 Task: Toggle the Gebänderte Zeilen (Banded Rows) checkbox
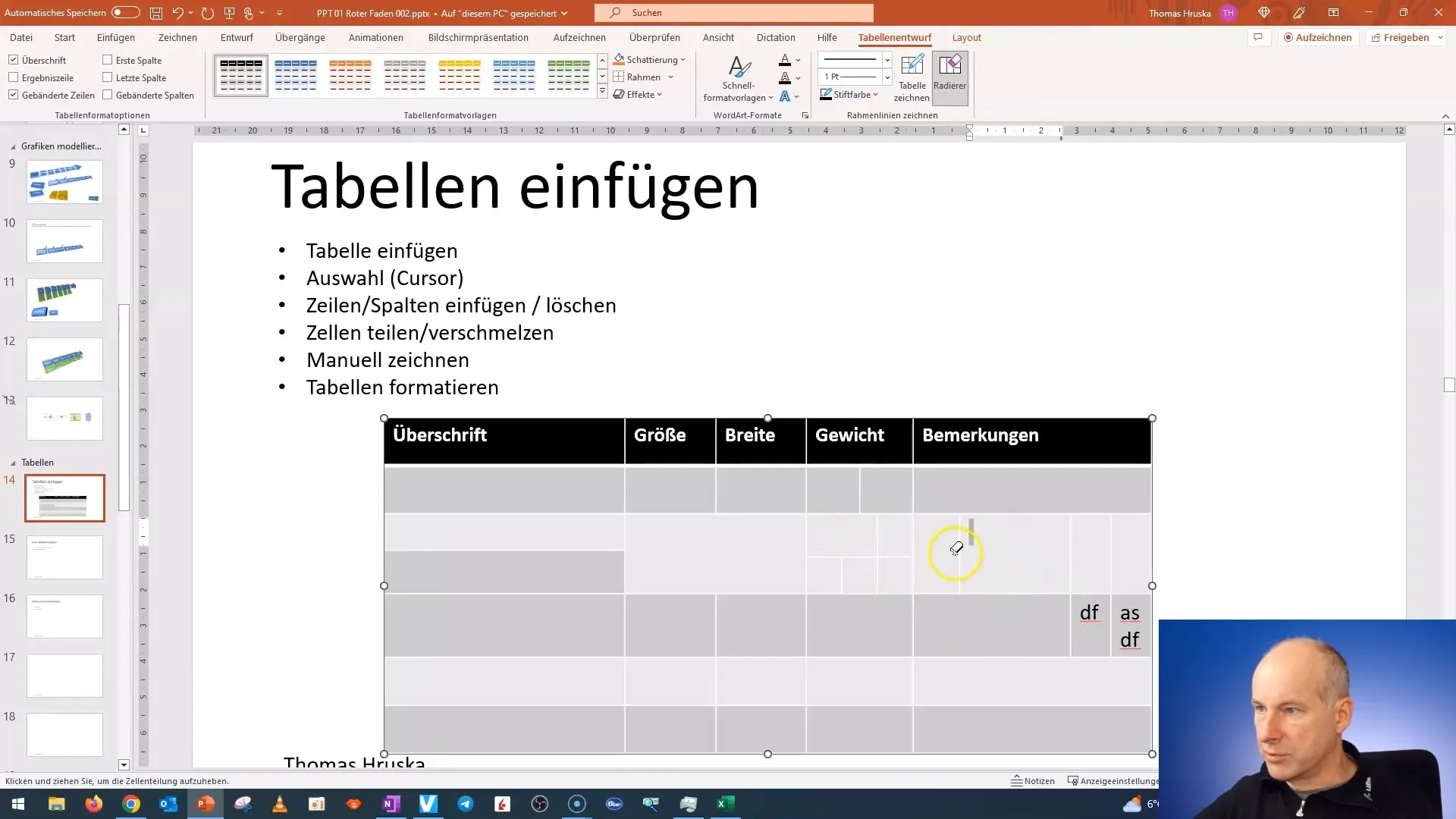point(14,95)
